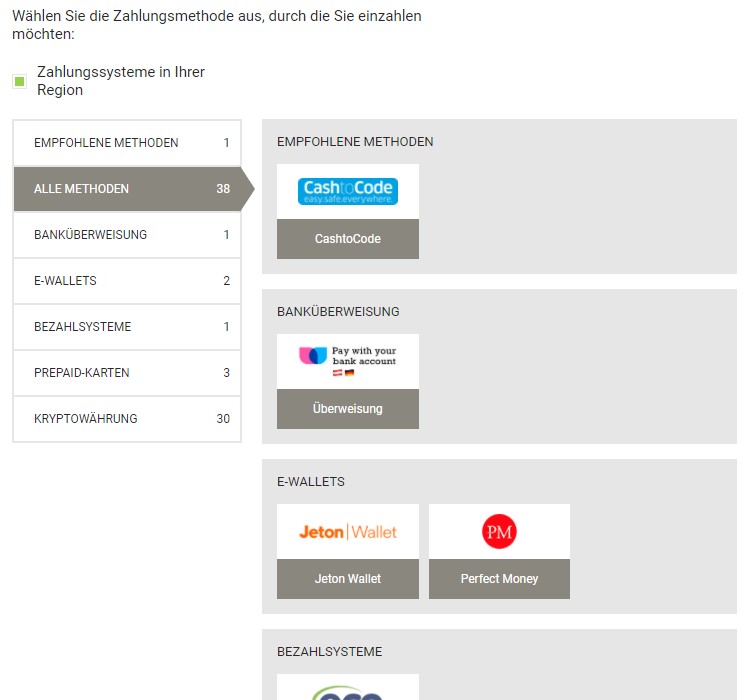Viewport: 750px width, 700px height.
Task: Choose the CashtoCode payment button
Action: 348,239
